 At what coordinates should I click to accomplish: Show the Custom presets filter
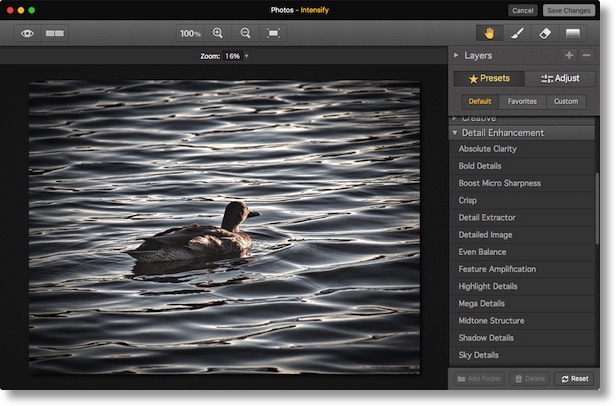tap(565, 101)
